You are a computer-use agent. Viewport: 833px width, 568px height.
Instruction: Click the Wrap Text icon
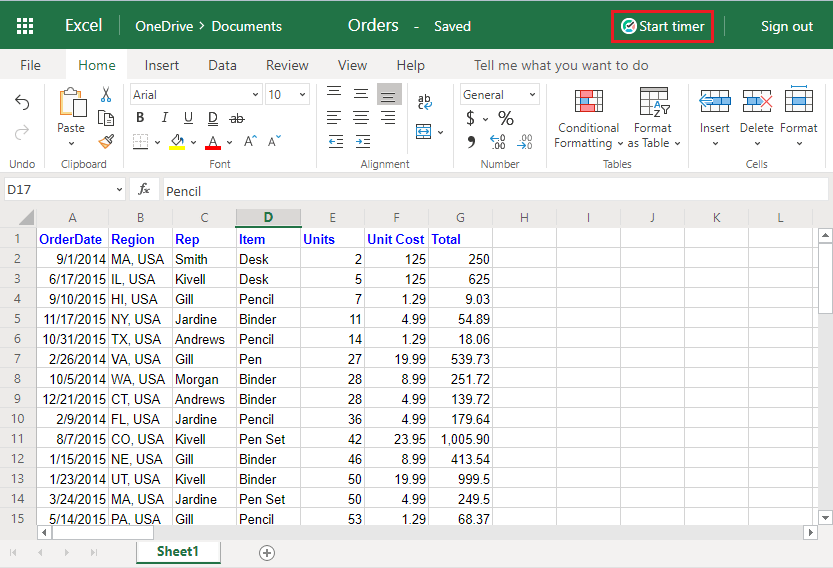424,101
